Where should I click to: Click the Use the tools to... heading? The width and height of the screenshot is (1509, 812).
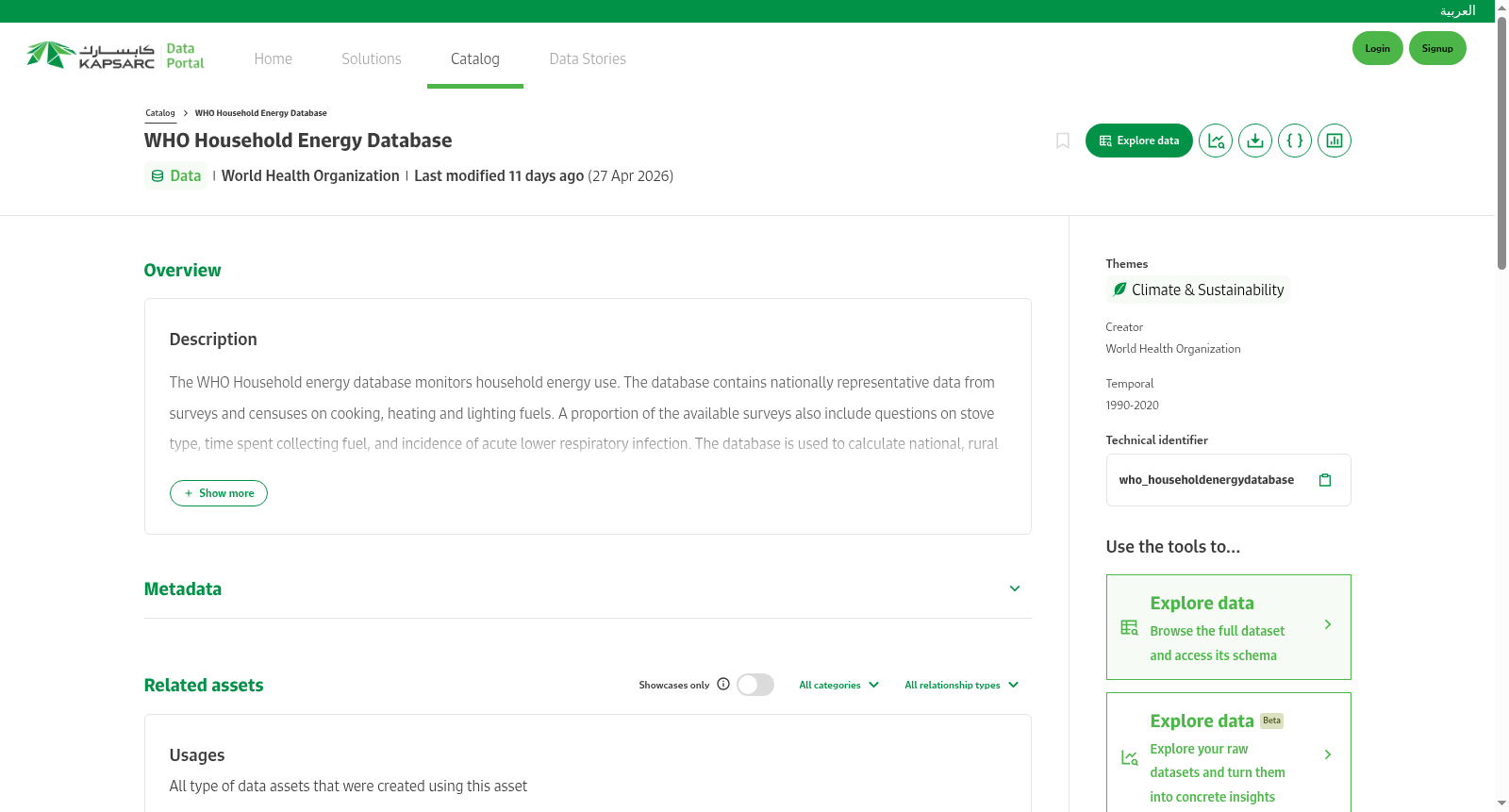coord(1173,547)
